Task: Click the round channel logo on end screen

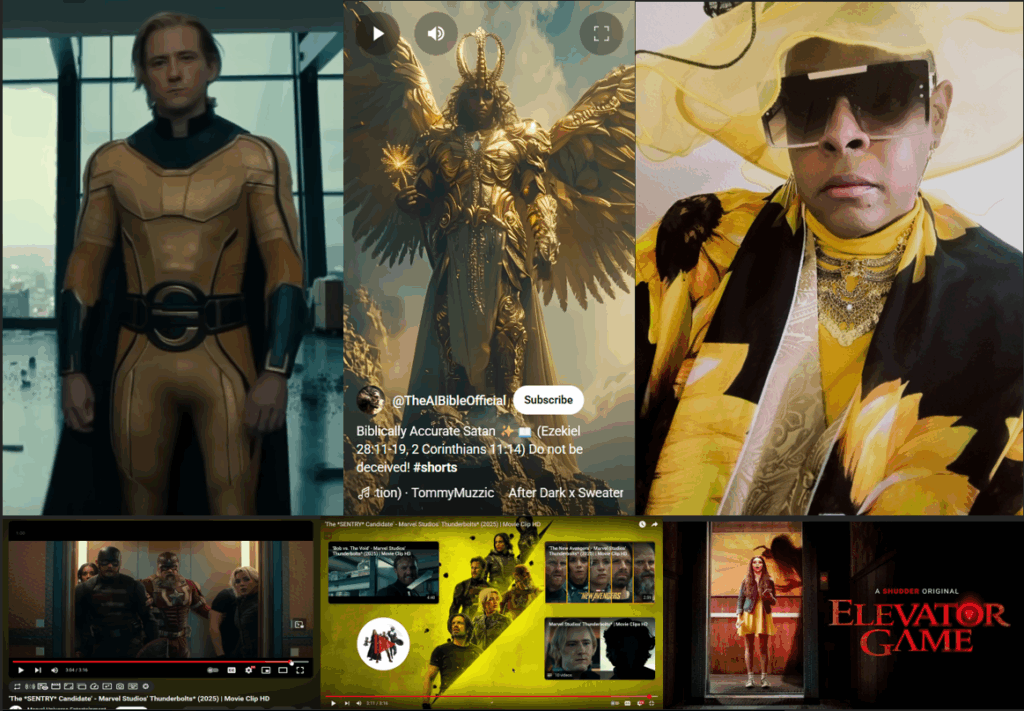Action: click(x=383, y=644)
